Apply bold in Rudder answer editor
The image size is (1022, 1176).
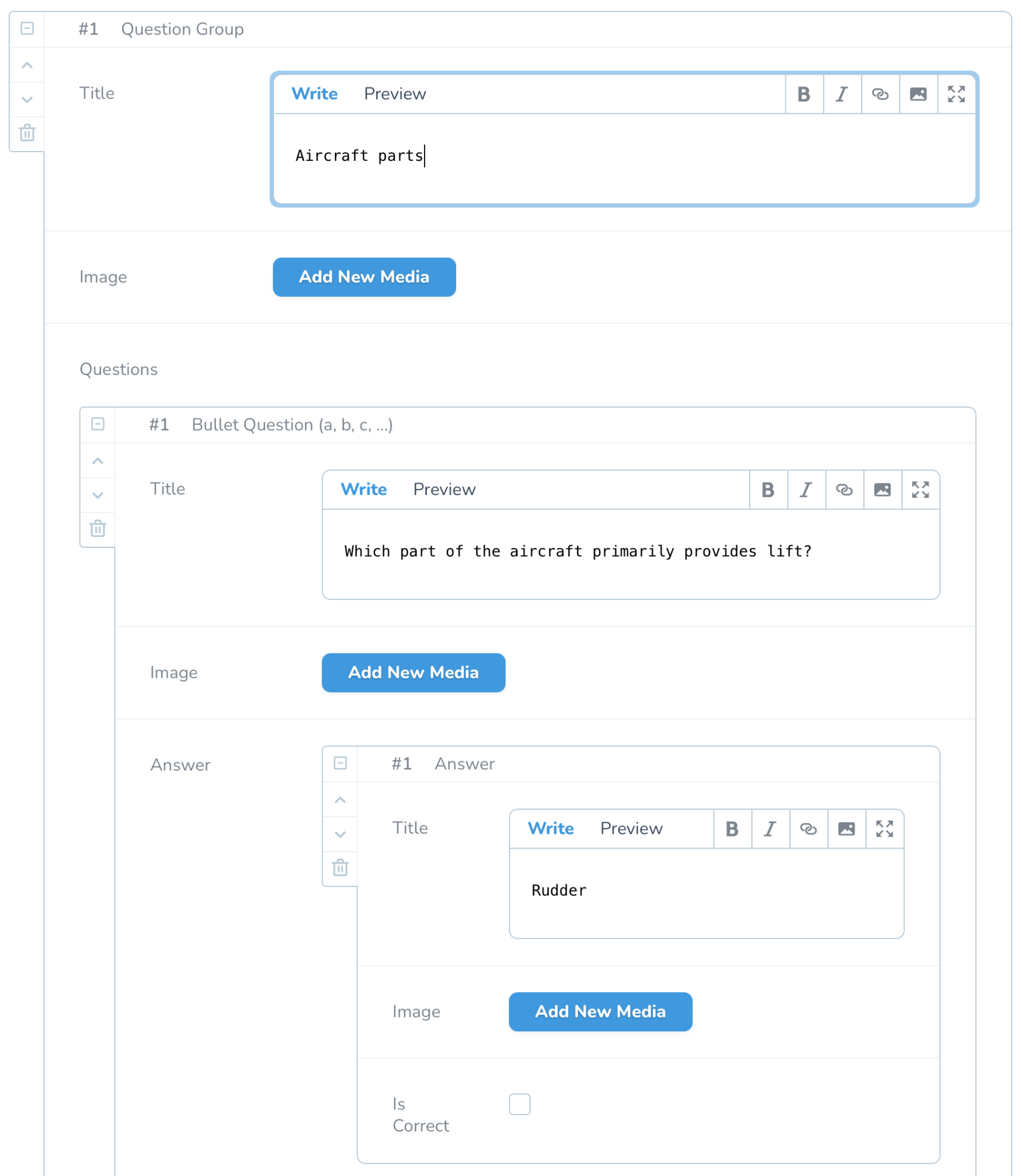(x=732, y=829)
